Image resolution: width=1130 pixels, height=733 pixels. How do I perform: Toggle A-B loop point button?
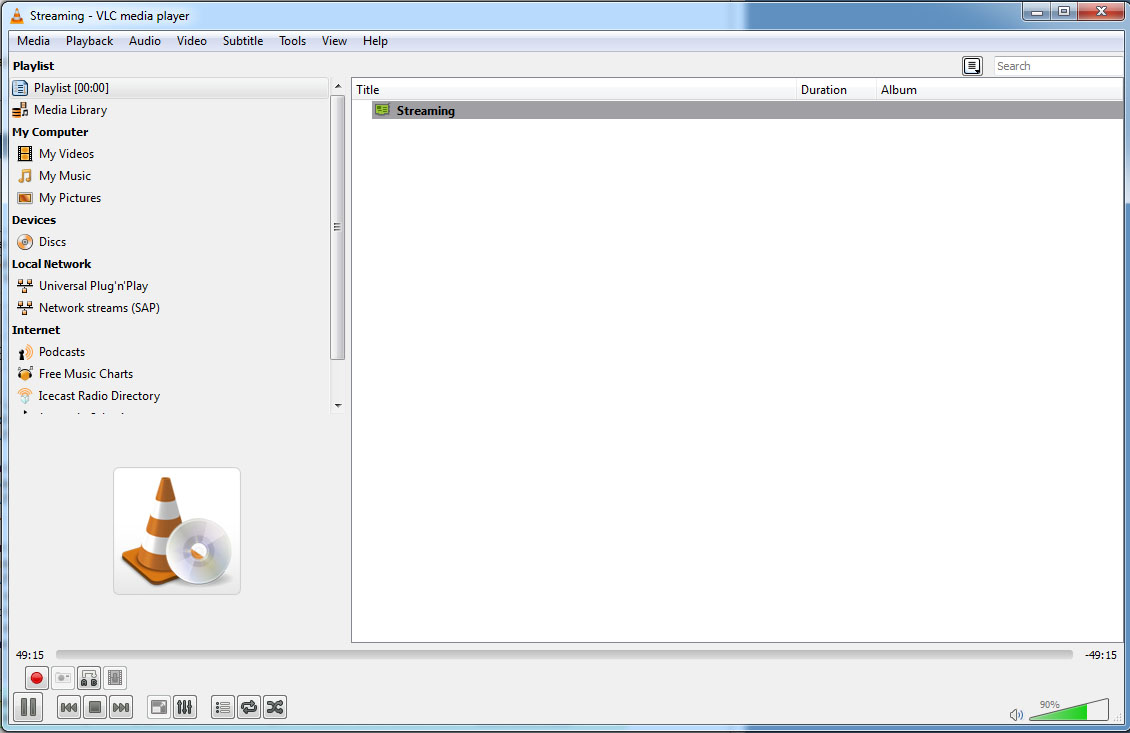[x=89, y=678]
